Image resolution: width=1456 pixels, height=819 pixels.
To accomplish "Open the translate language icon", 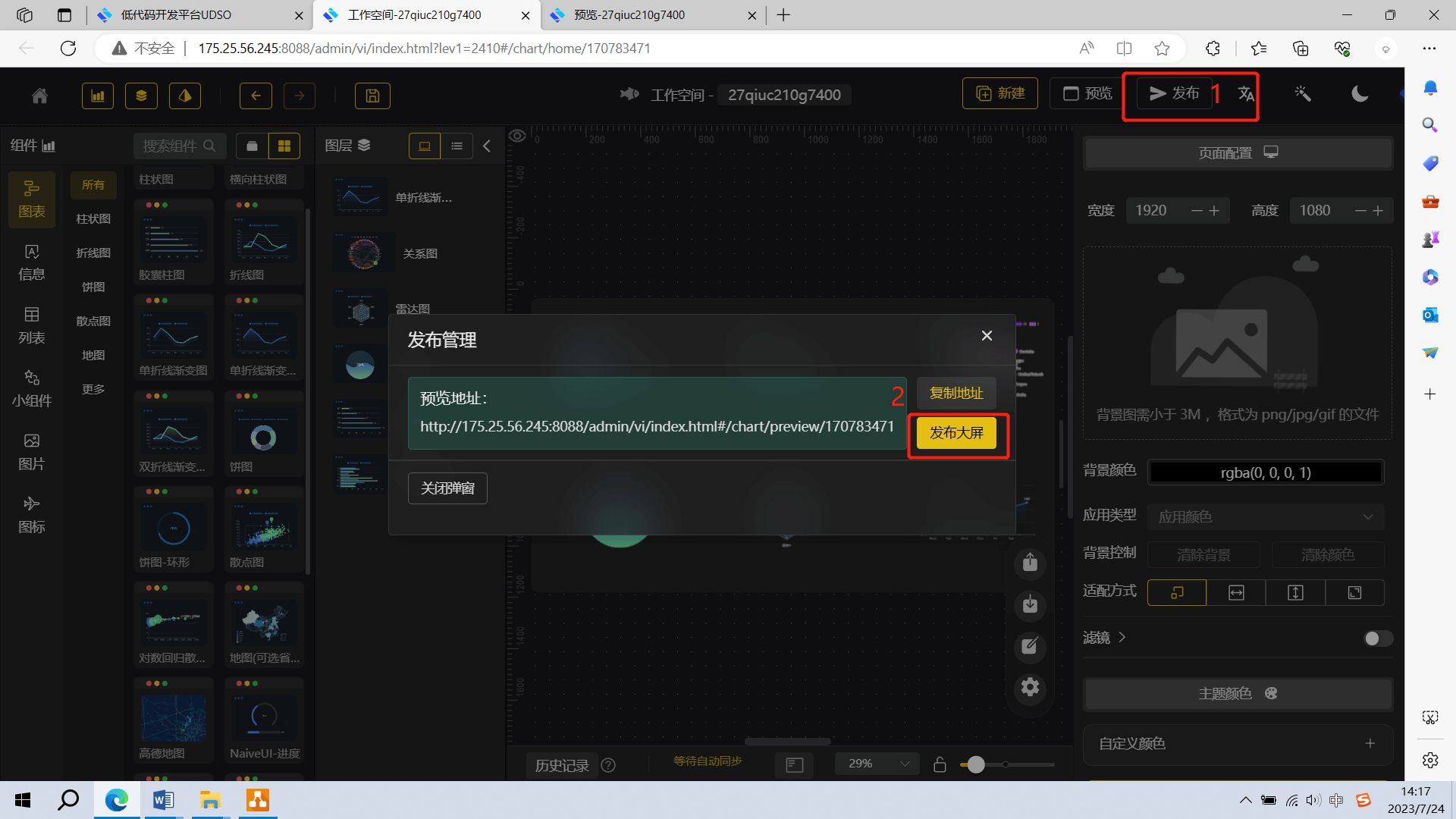I will (1246, 94).
